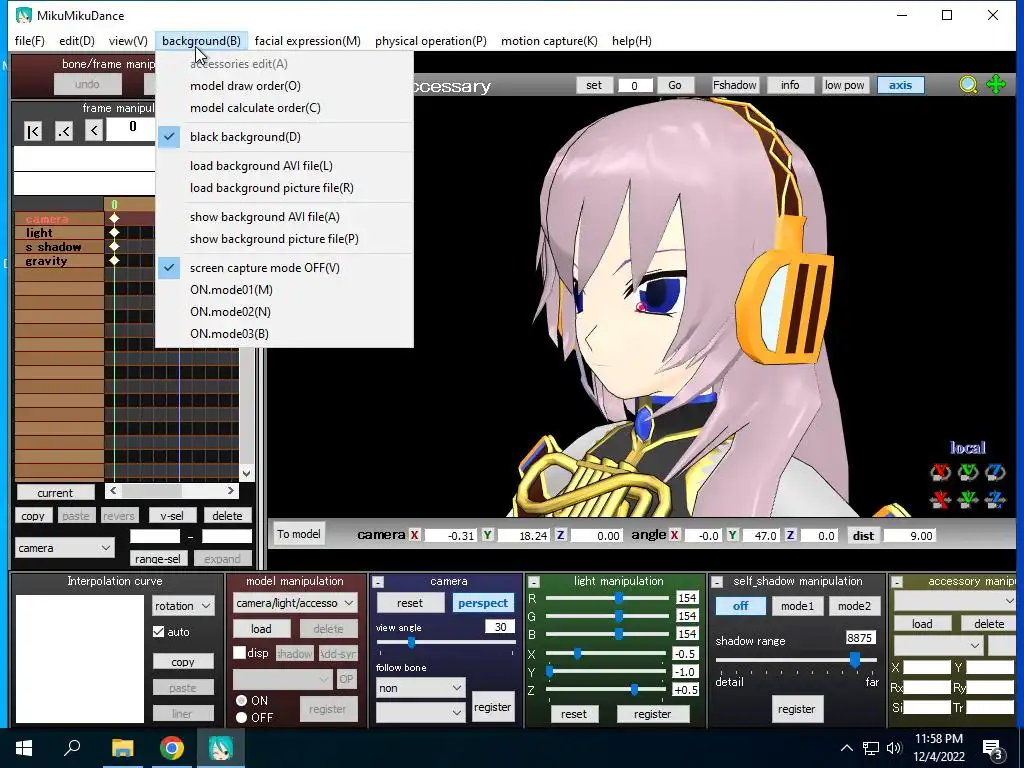The height and width of the screenshot is (768, 1024).
Task: Open accessory selection dropdown
Action: coord(954,600)
